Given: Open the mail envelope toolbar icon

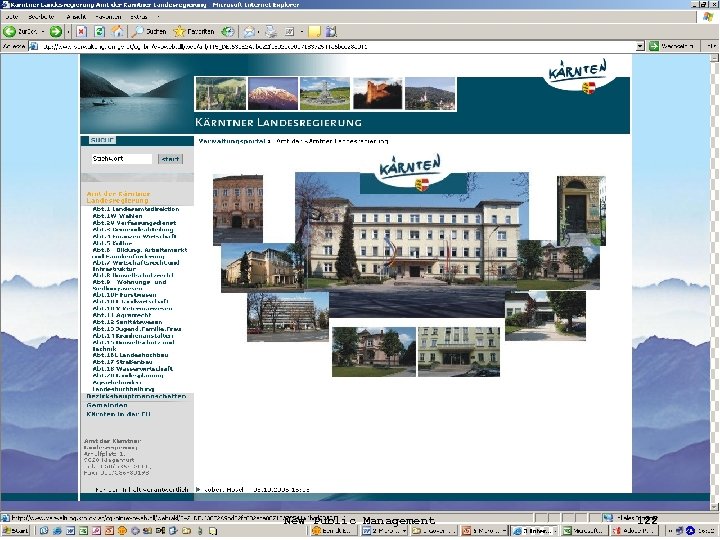Looking at the screenshot, I should pyautogui.click(x=249, y=32).
